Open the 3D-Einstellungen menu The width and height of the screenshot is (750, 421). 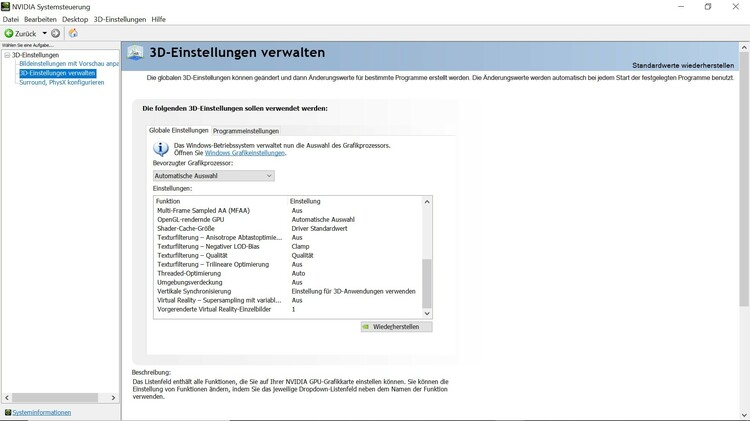(x=120, y=20)
